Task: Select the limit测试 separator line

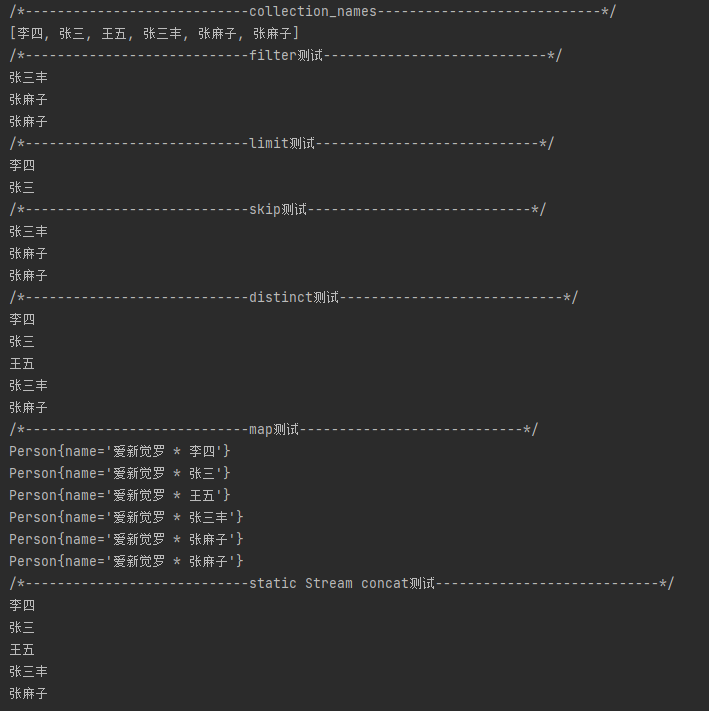Action: coord(281,144)
